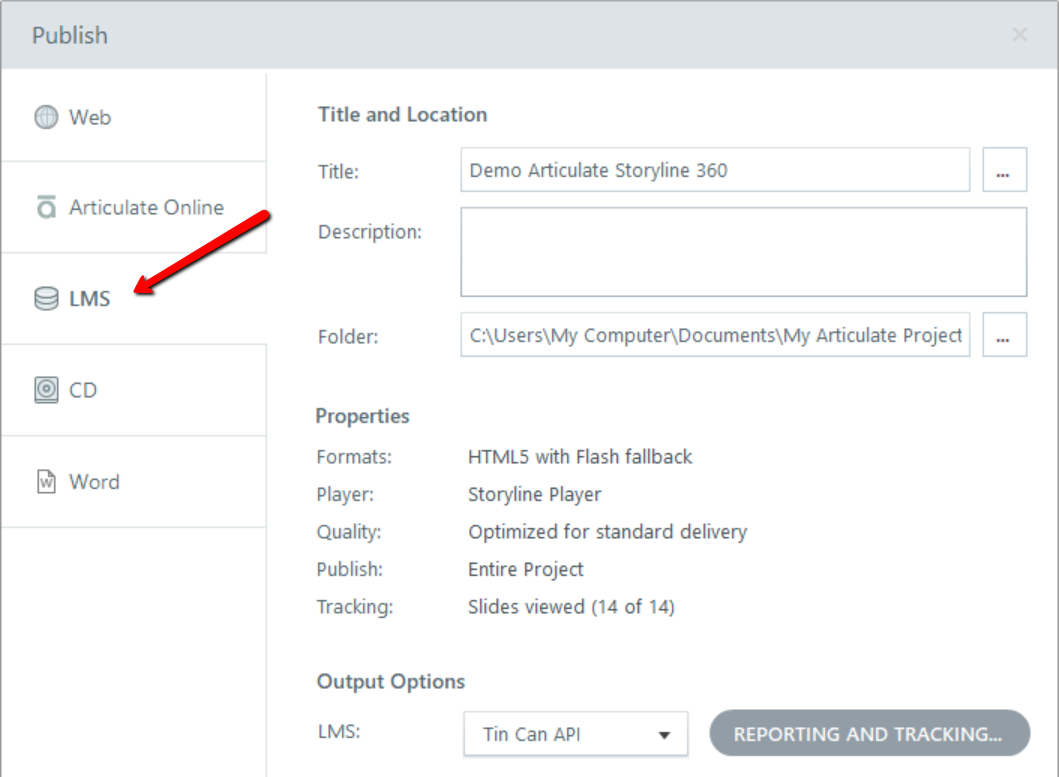
Task: Change the 'Entire Project' publish setting
Action: [525, 570]
